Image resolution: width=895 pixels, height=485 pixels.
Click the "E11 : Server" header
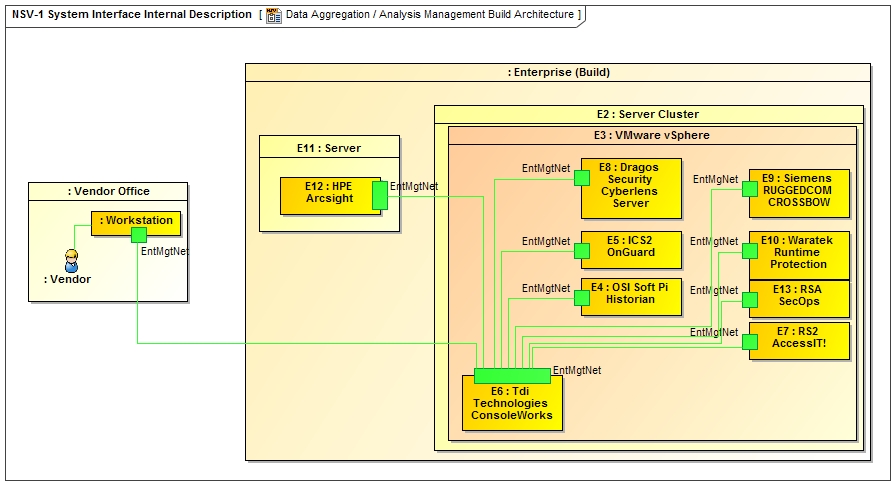pyautogui.click(x=329, y=148)
